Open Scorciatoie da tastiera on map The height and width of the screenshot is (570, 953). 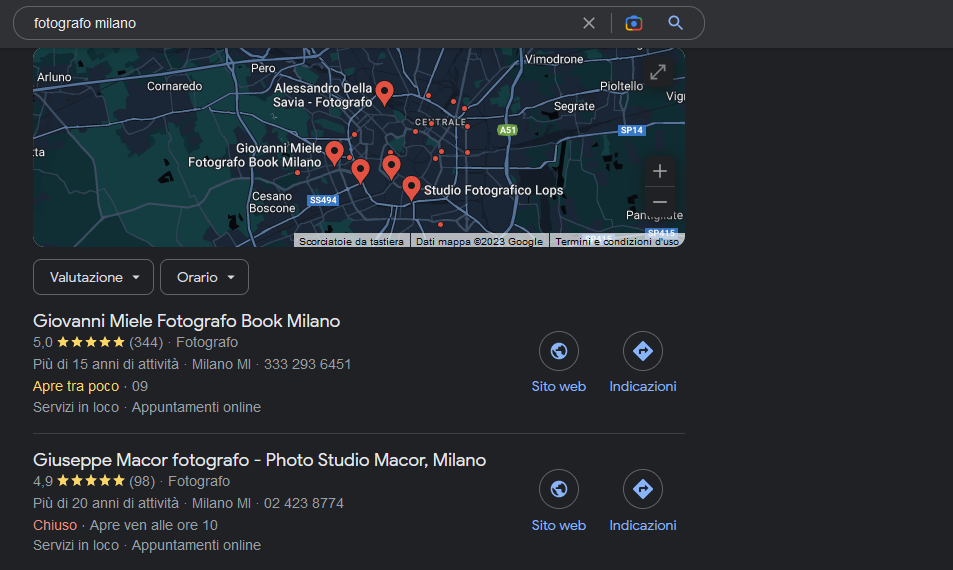tap(351, 241)
